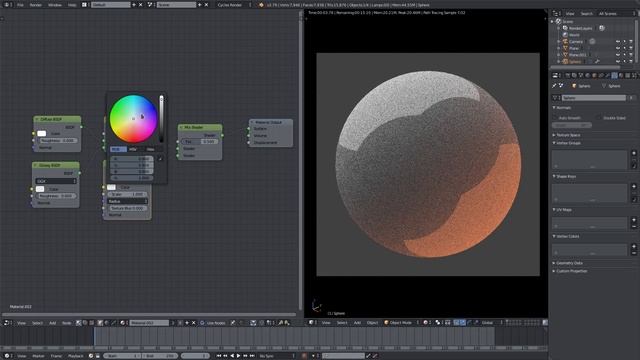Open the Node menu in node editor header

pos(66,323)
